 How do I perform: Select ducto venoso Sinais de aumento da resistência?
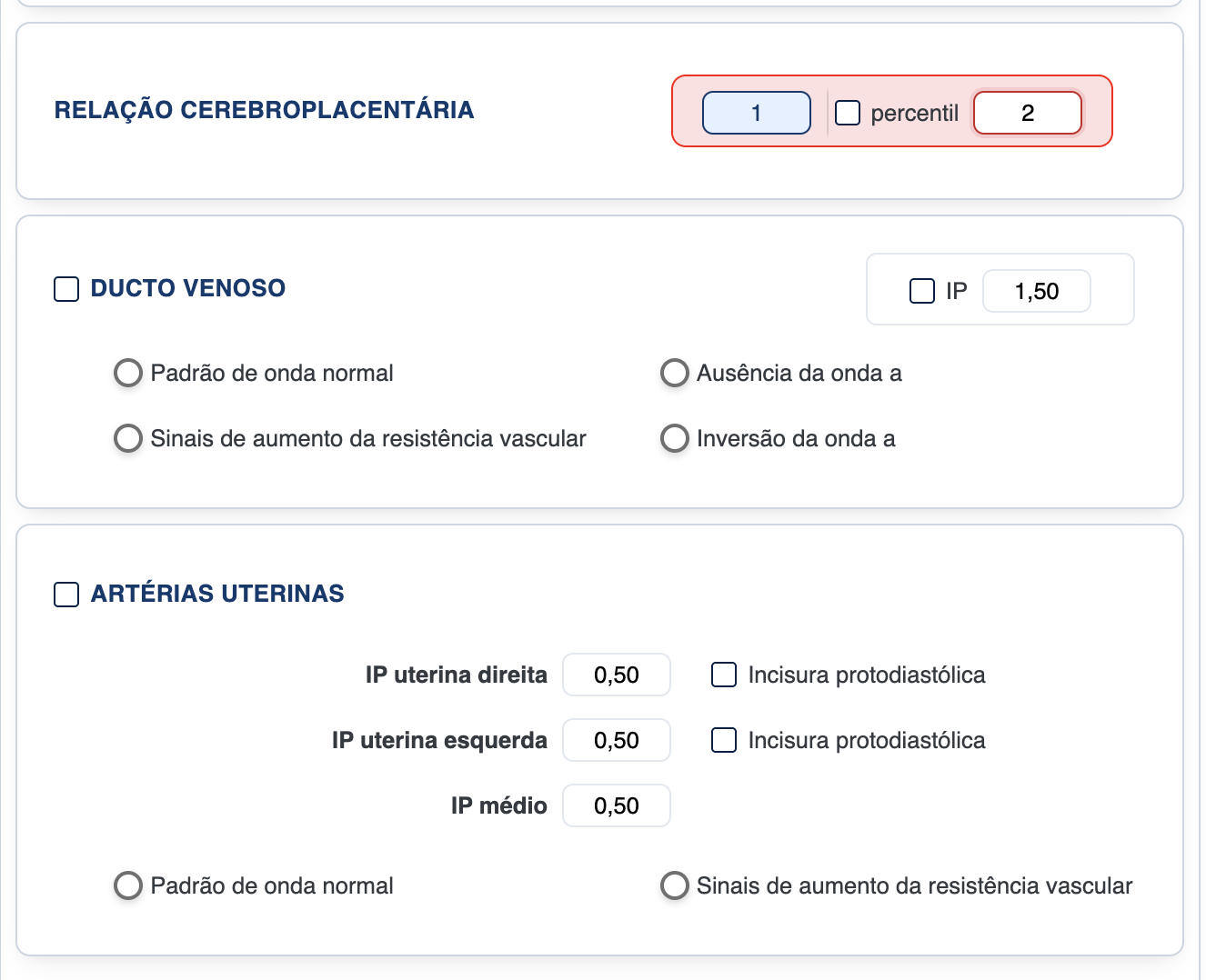tap(128, 438)
